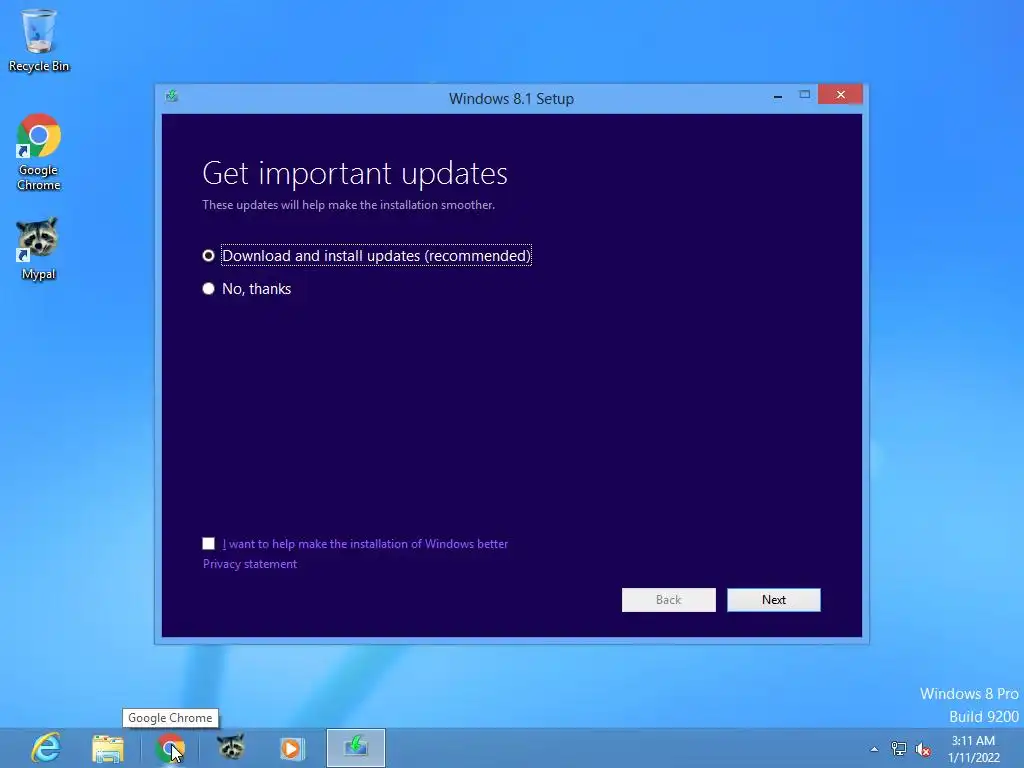
Task: Click the 'These updates will help' subtitle text
Action: 348,204
